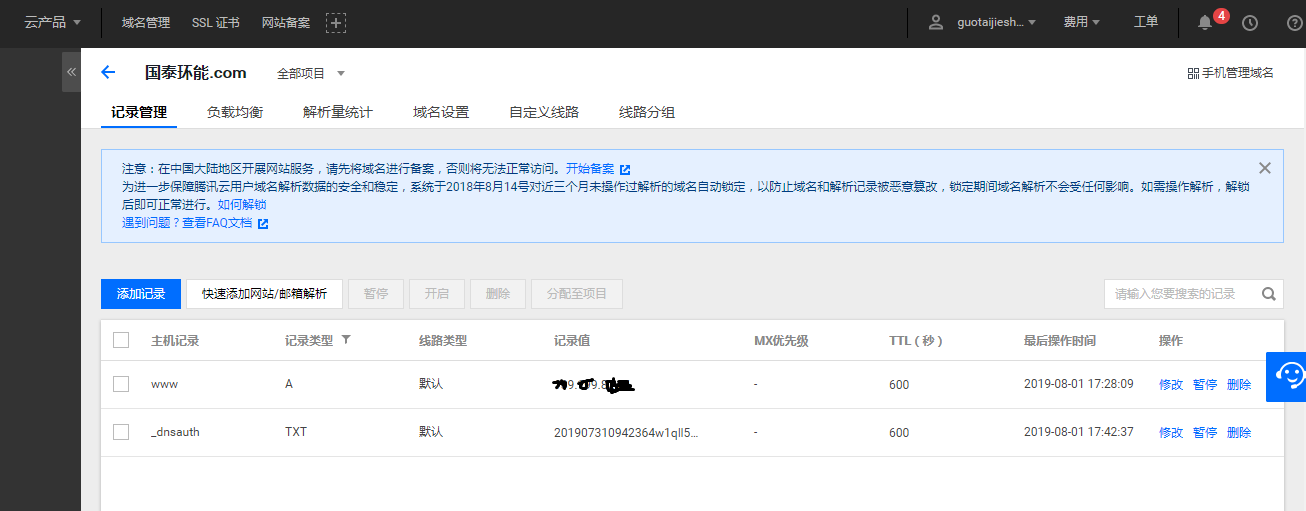Viewport: 1306px width, 511px height.
Task: Click 删除 for the www record
Action: (x=1239, y=384)
